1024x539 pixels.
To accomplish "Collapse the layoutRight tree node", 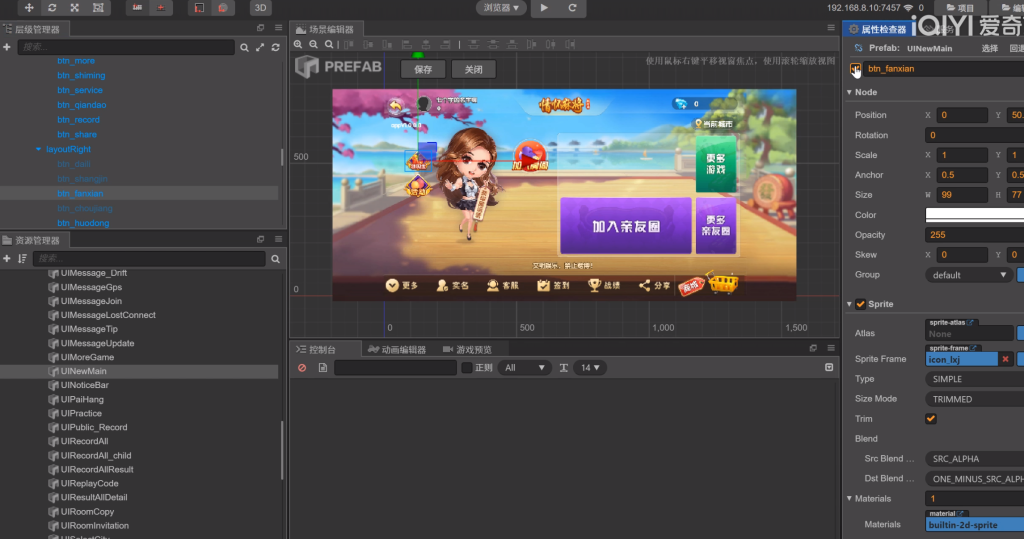I will coord(38,149).
